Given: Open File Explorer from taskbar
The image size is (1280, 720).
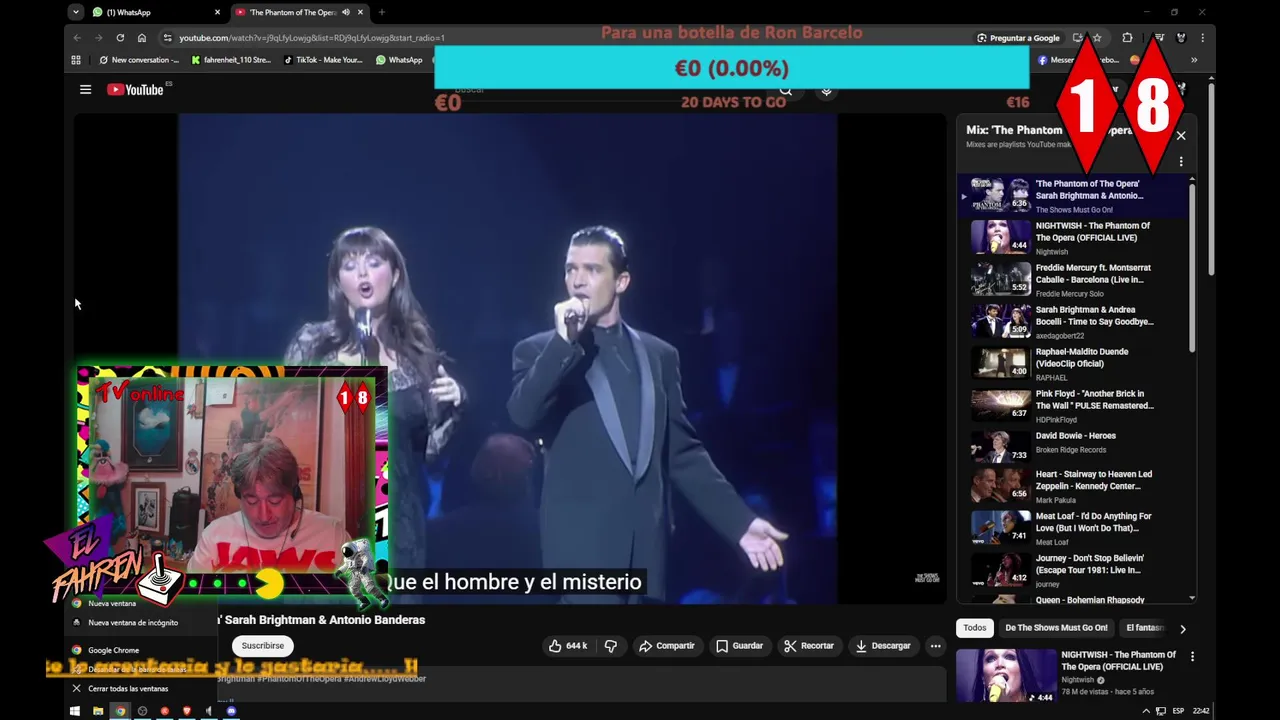Looking at the screenshot, I should 98,711.
